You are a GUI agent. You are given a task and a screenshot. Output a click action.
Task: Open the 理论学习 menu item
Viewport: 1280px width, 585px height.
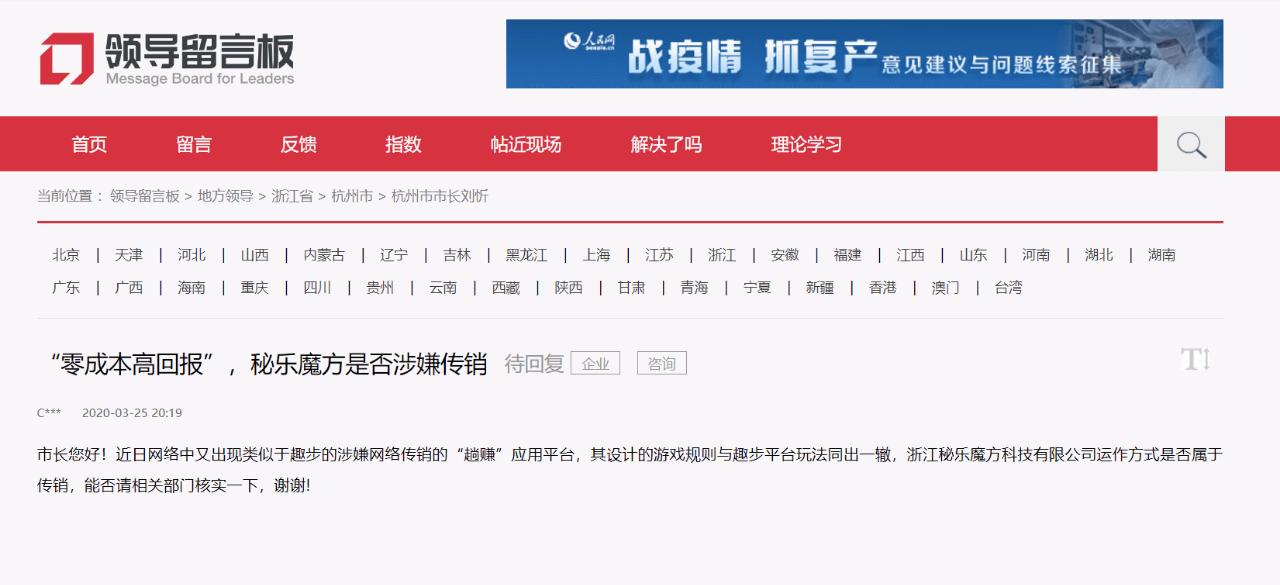(806, 145)
